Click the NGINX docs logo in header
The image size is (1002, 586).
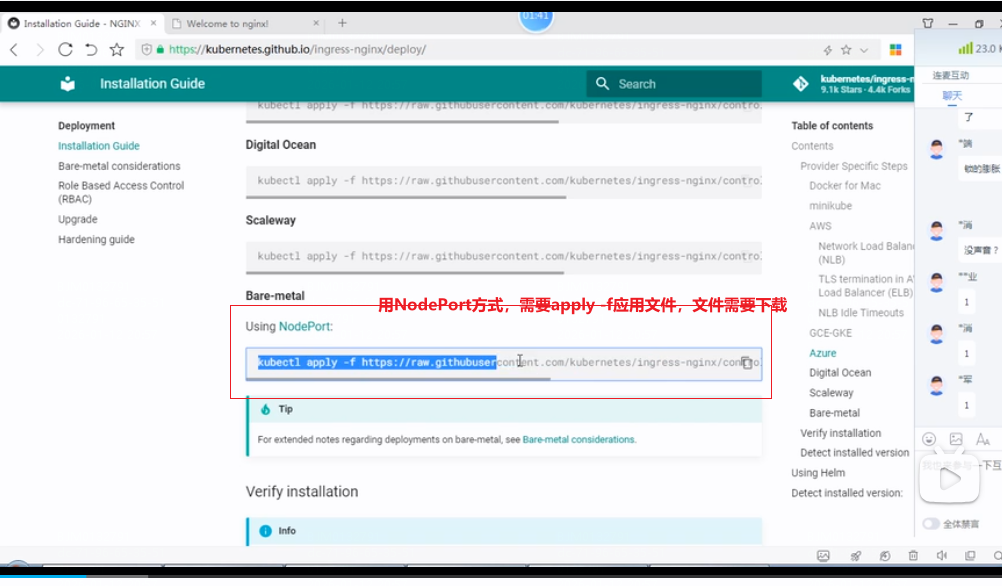point(67,84)
